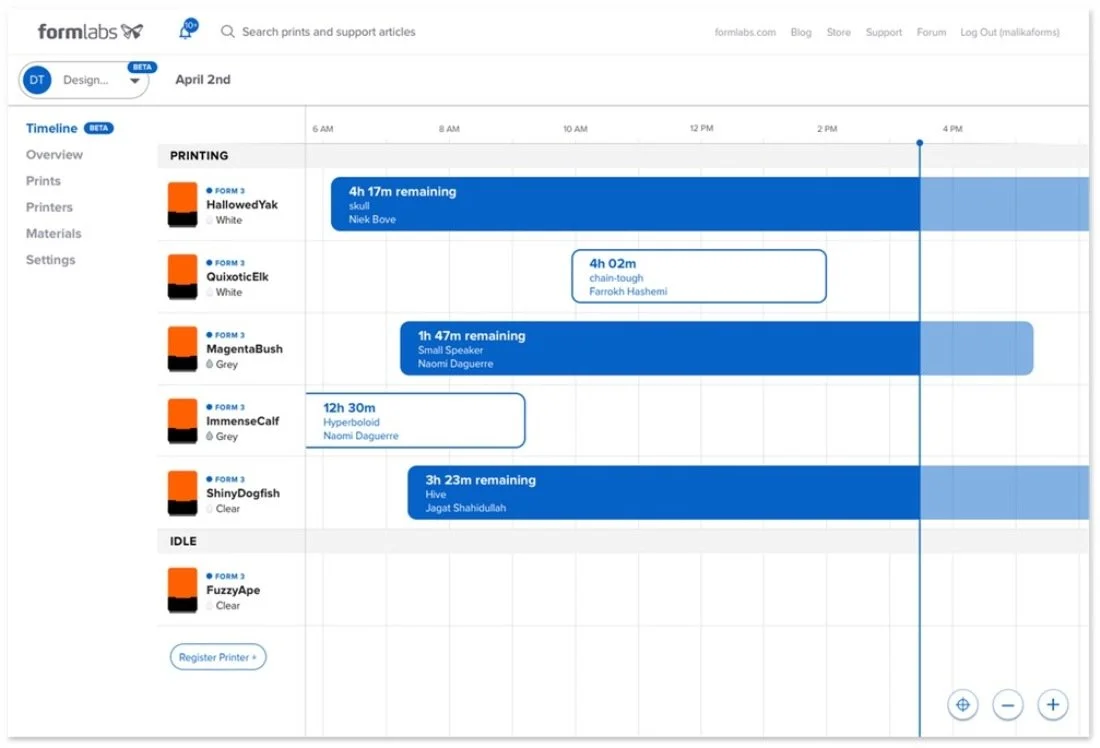
Task: Open the notifications bell icon
Action: pyautogui.click(x=187, y=30)
